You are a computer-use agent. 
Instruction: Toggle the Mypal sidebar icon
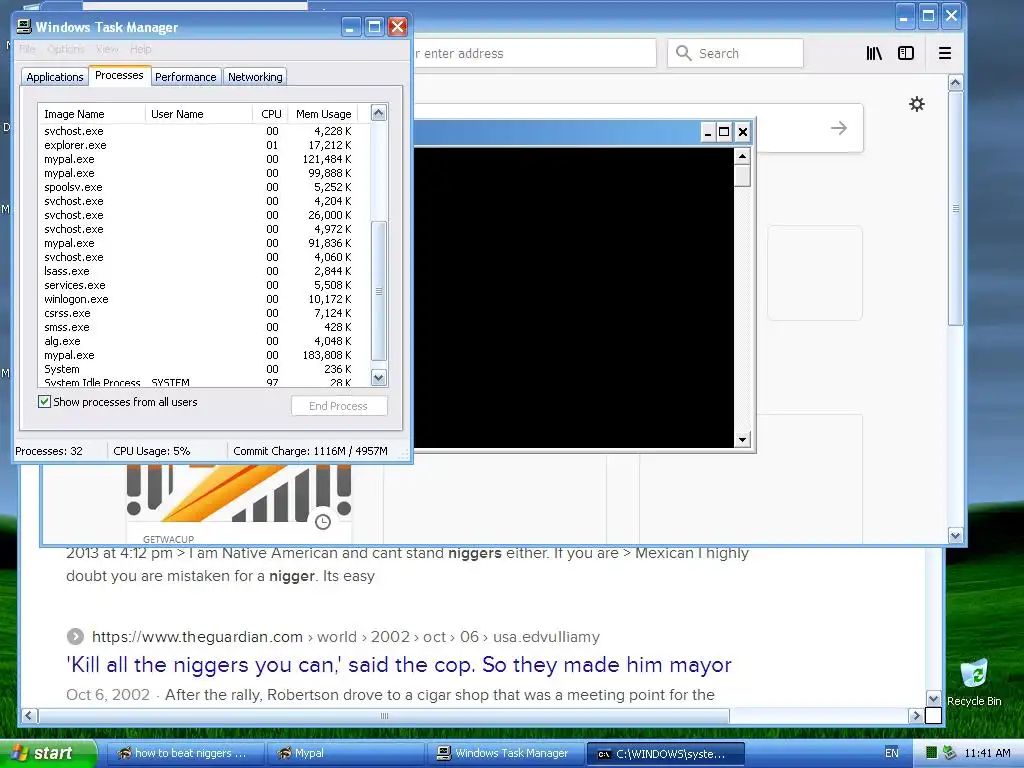click(906, 54)
